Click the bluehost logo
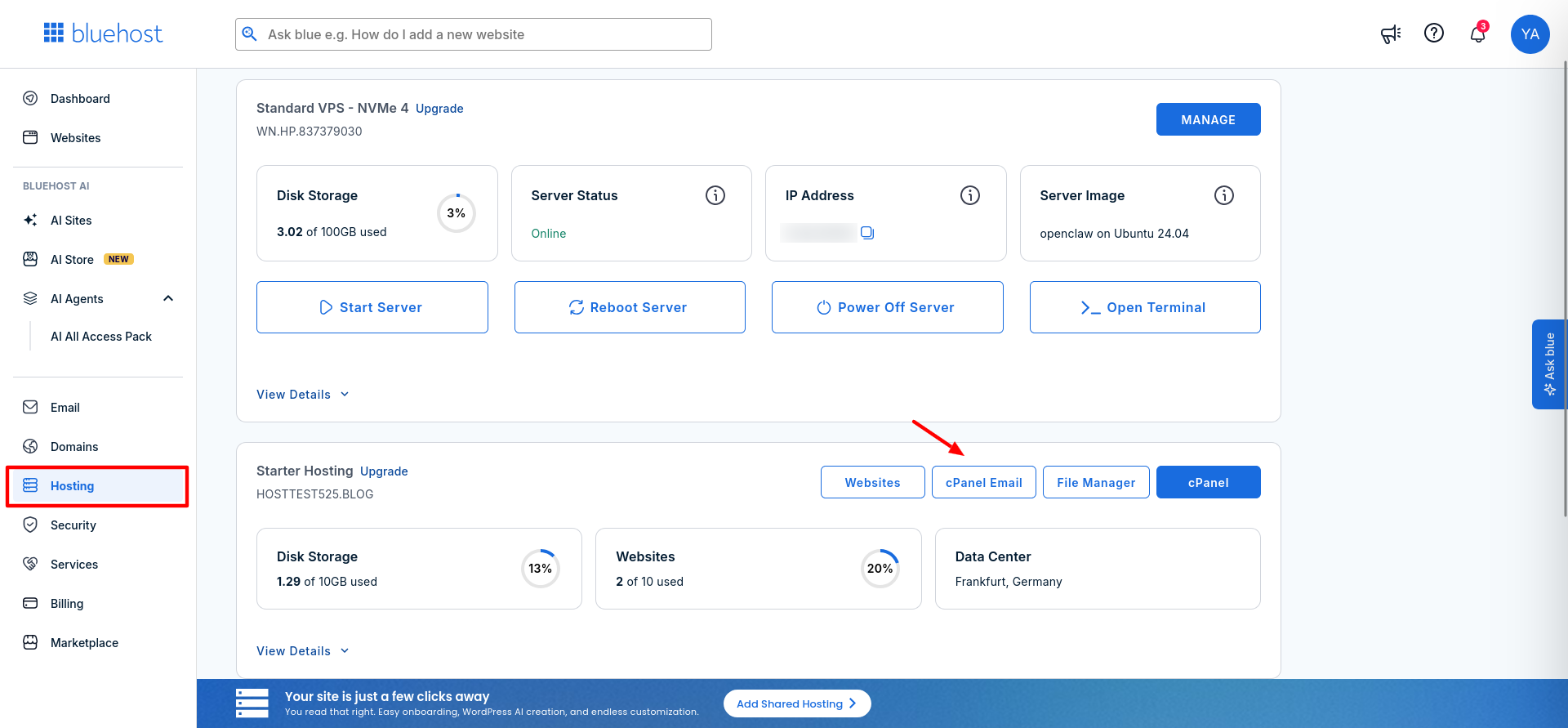This screenshot has height=728, width=1568. [x=103, y=33]
